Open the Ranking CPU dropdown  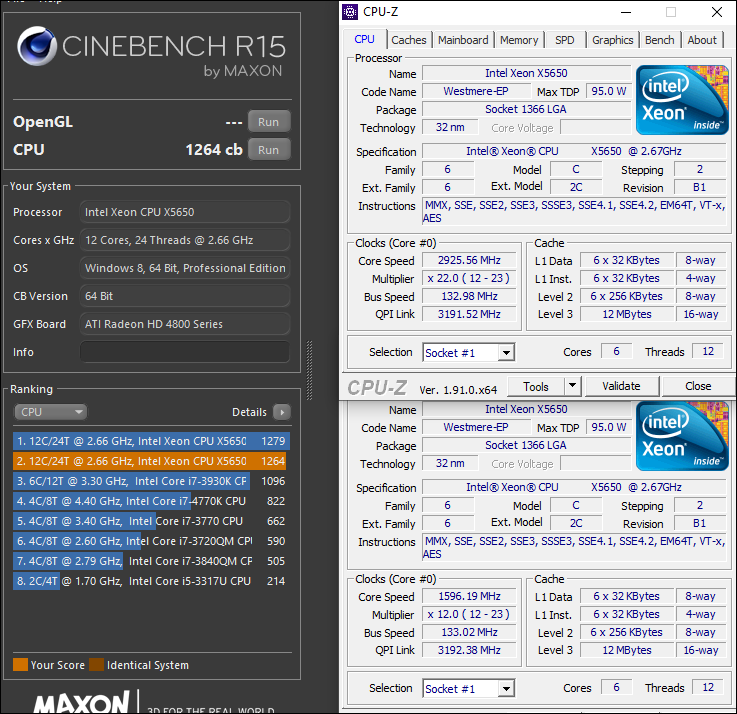point(50,412)
